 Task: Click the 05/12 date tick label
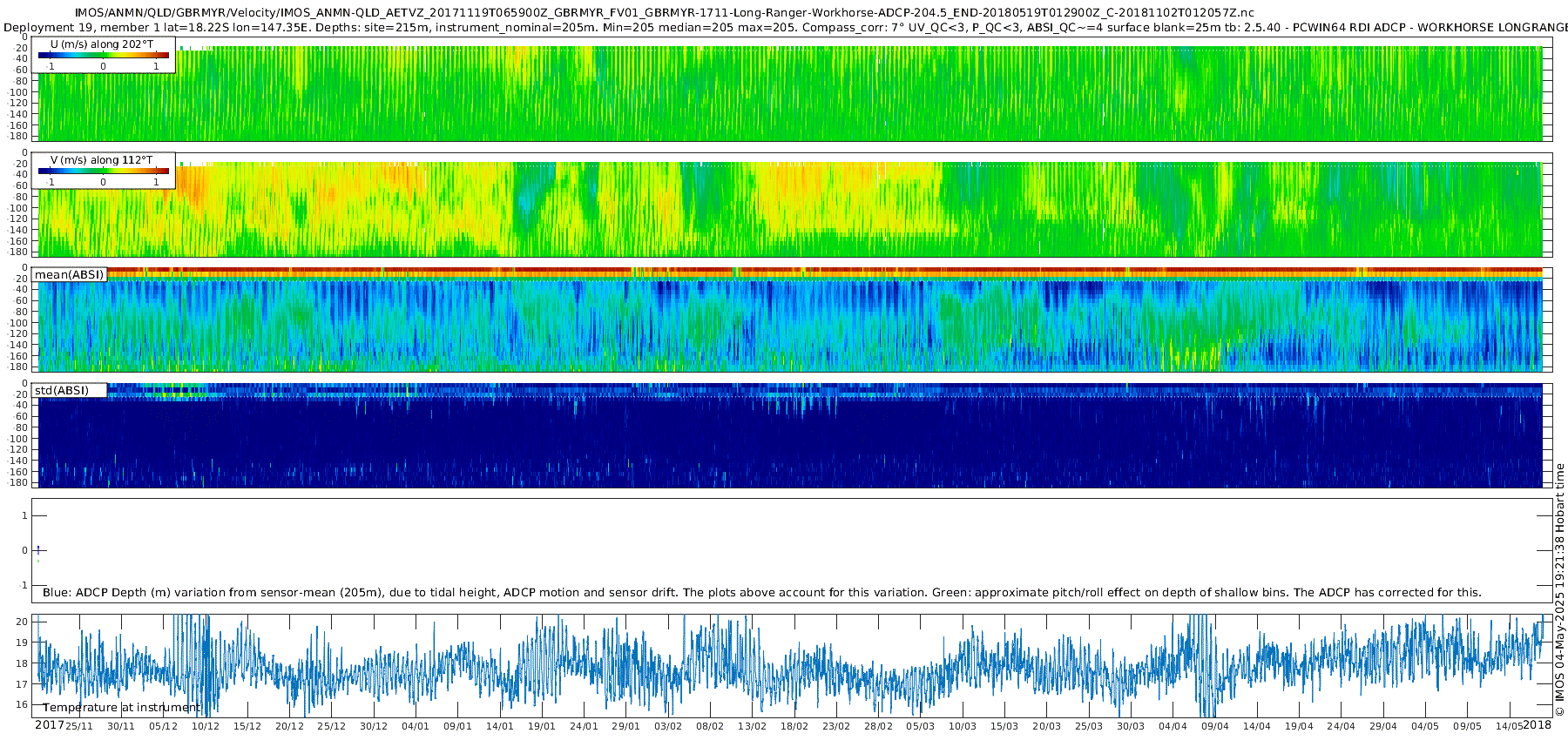click(163, 726)
